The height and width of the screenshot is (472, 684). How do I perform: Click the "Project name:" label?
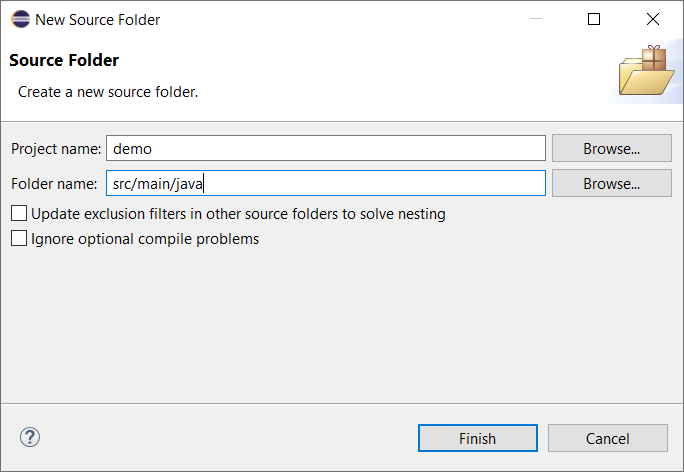click(56, 149)
